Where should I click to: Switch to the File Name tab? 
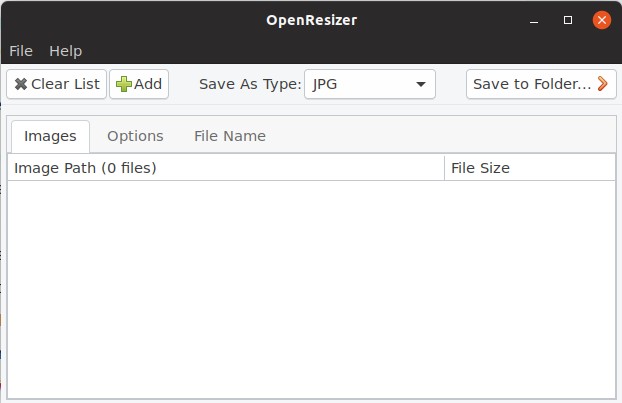click(x=230, y=136)
